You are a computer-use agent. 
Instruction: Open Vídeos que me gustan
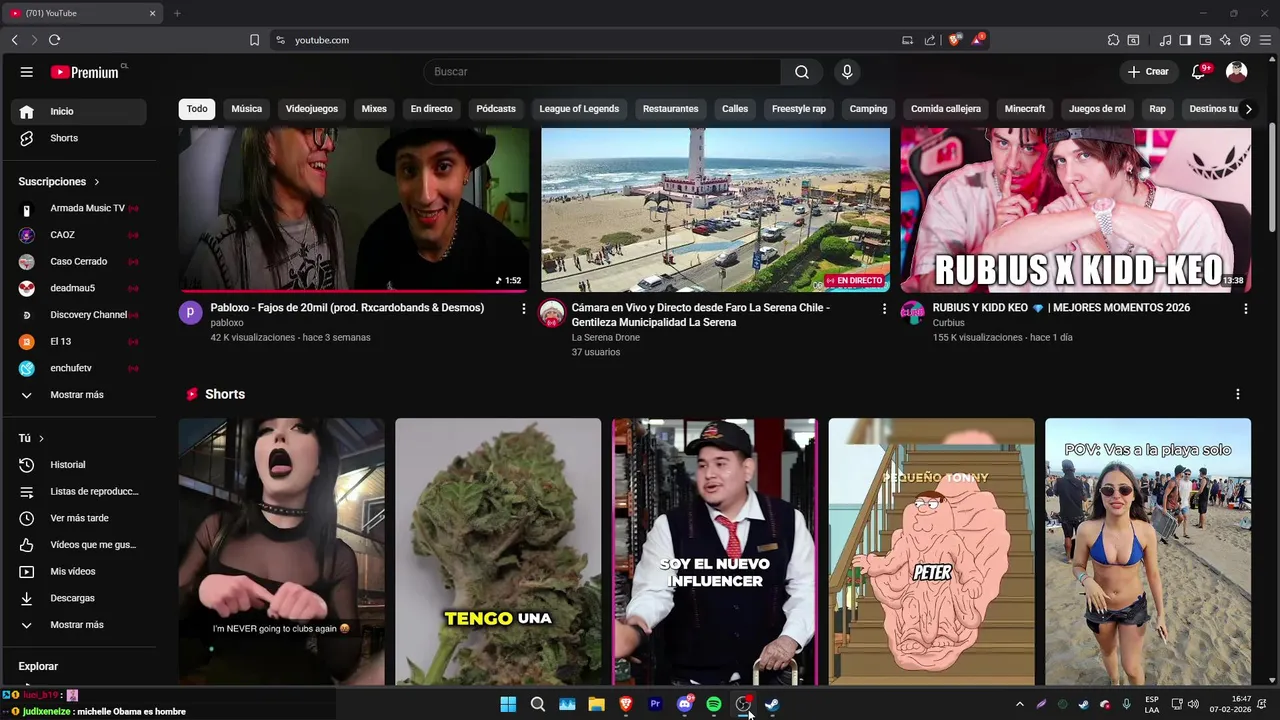click(79, 545)
